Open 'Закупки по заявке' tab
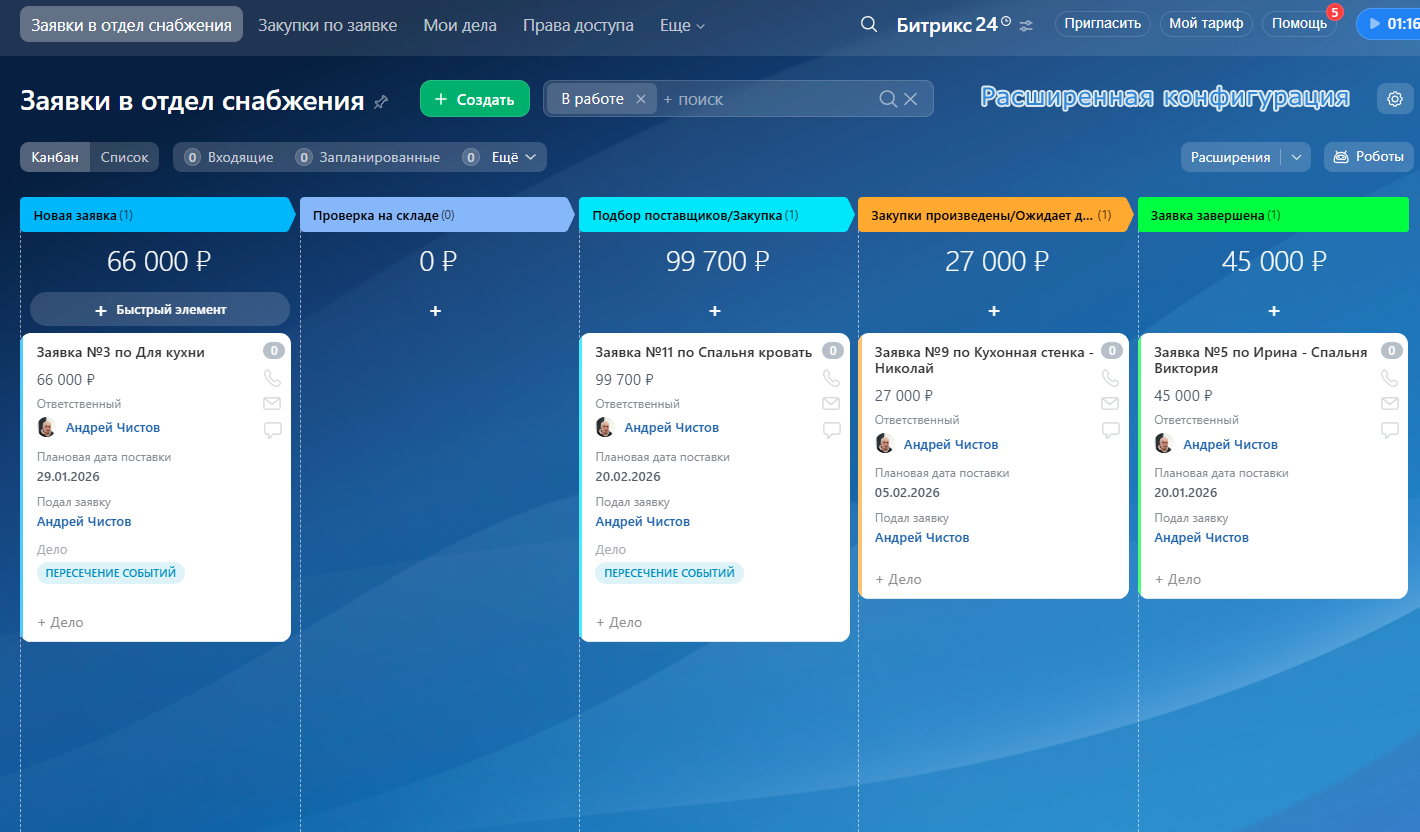The height and width of the screenshot is (832, 1420). (x=327, y=25)
